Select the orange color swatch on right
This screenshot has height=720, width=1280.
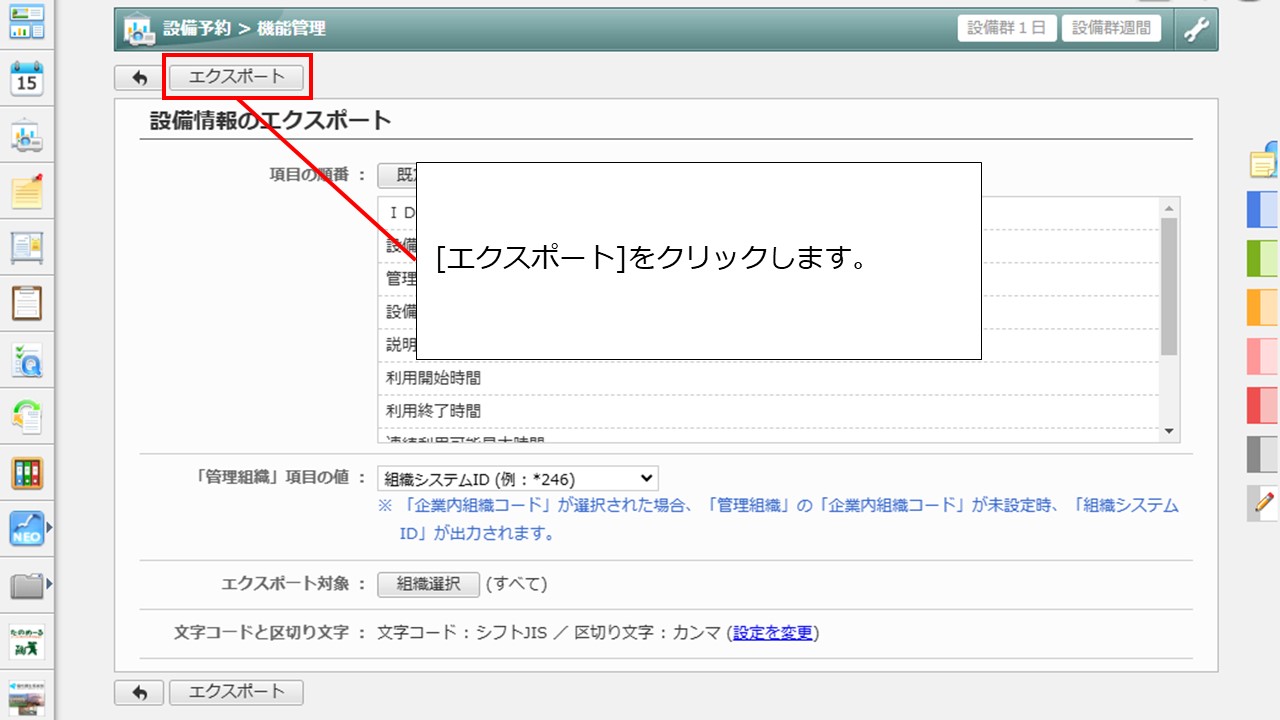click(x=1263, y=307)
